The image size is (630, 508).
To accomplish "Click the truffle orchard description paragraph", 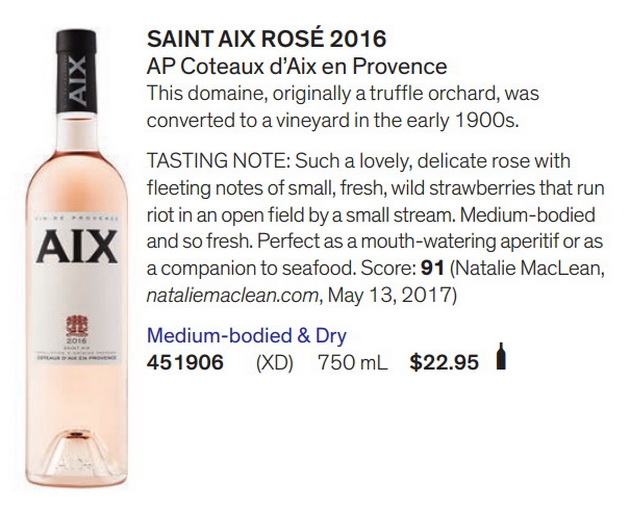I will (343, 107).
